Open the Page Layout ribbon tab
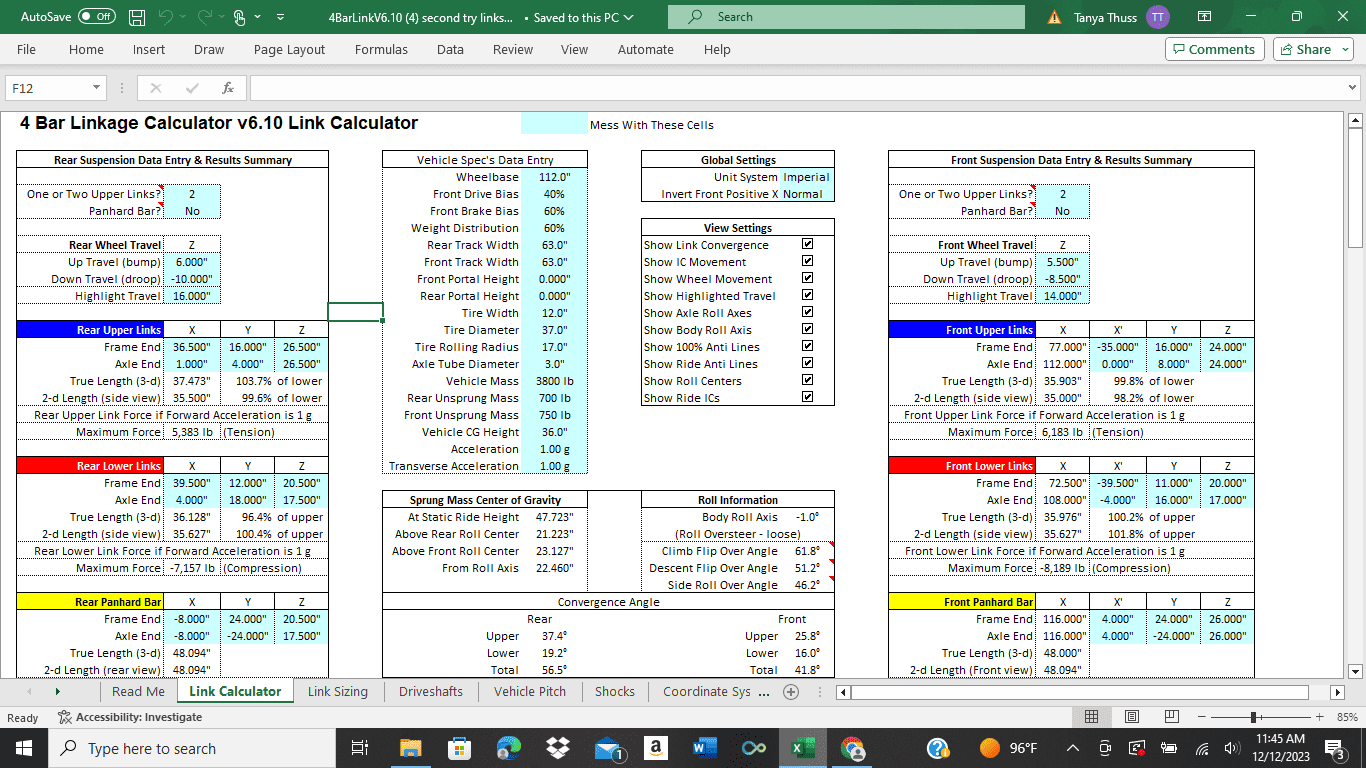 289,49
